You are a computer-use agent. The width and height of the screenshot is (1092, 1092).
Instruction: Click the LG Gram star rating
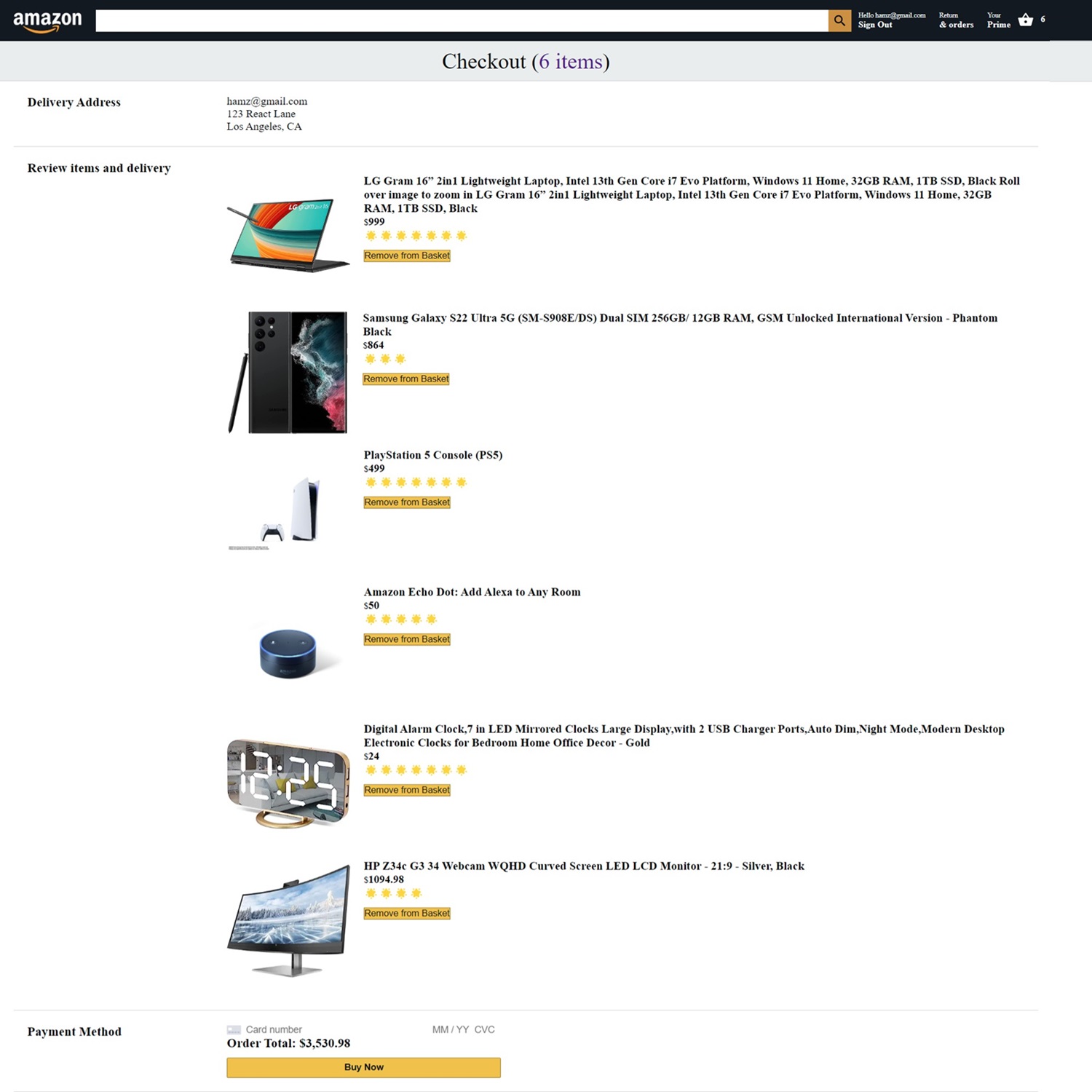pos(416,235)
